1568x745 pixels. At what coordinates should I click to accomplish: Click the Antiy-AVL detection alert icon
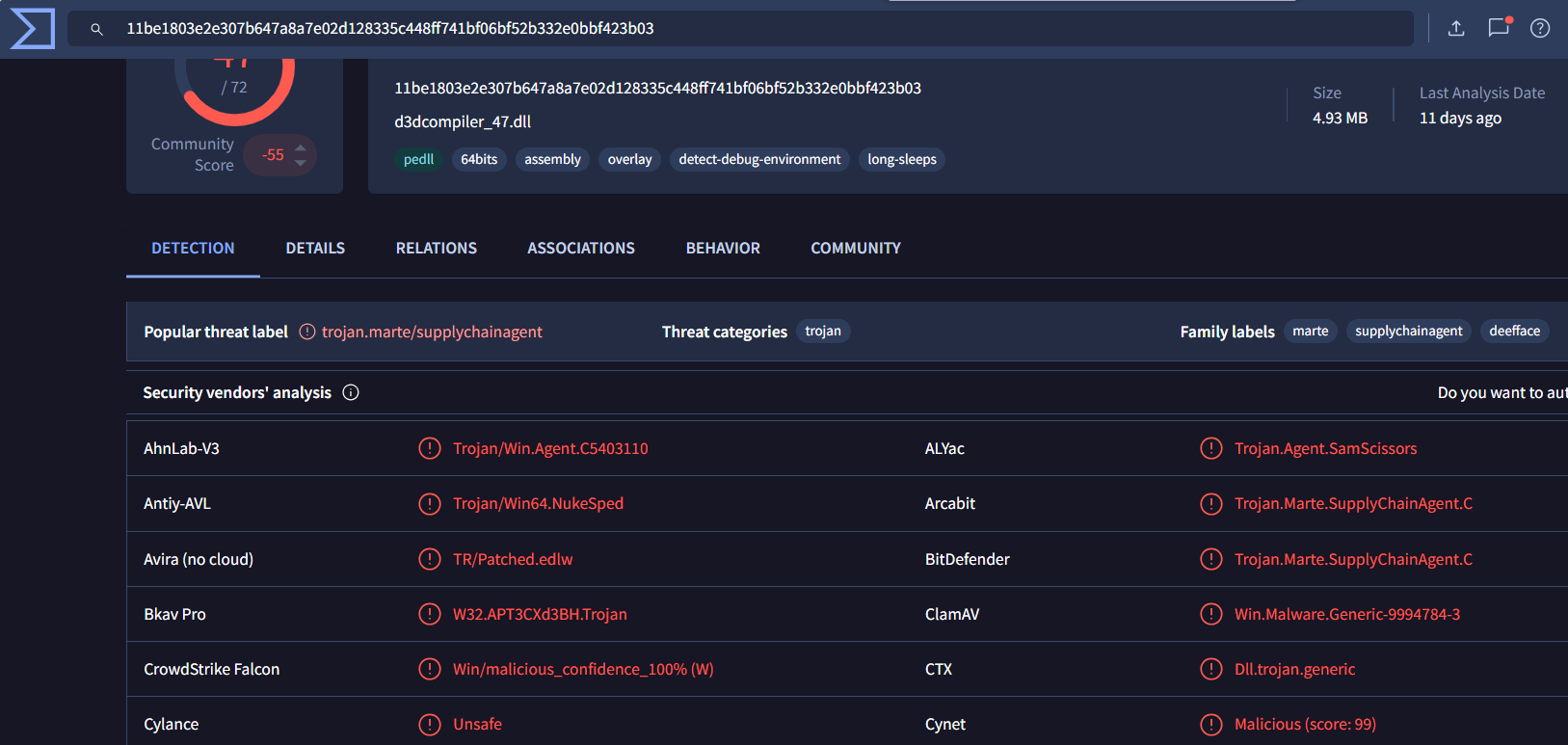click(x=430, y=503)
